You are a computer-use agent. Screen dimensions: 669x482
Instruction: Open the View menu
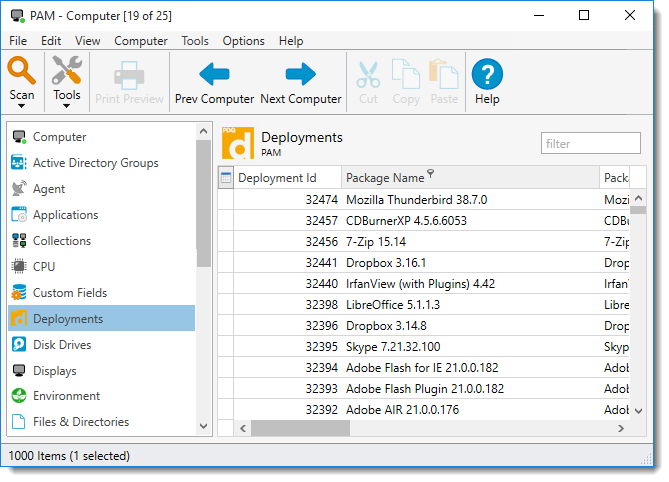pos(87,41)
